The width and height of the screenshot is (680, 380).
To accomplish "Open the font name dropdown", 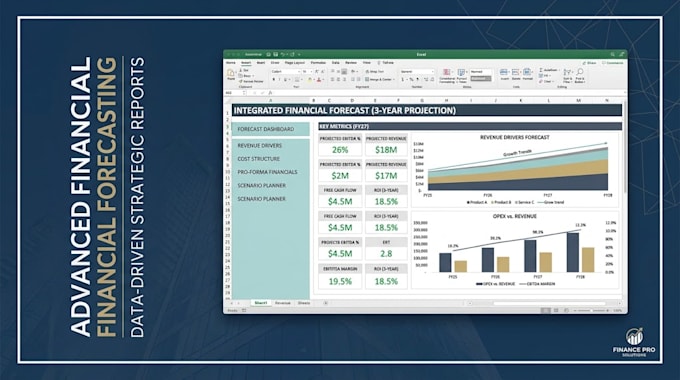I will [299, 72].
